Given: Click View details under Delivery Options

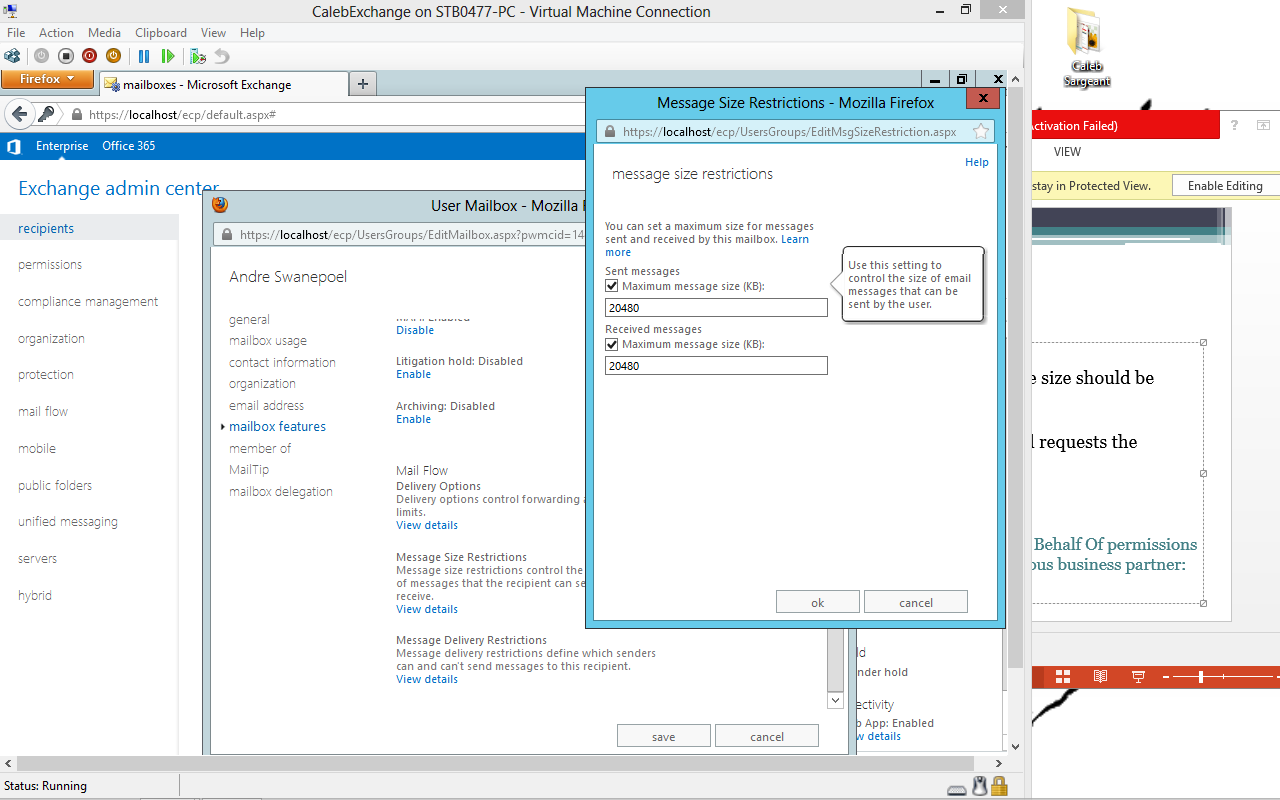Looking at the screenshot, I should coord(427,525).
